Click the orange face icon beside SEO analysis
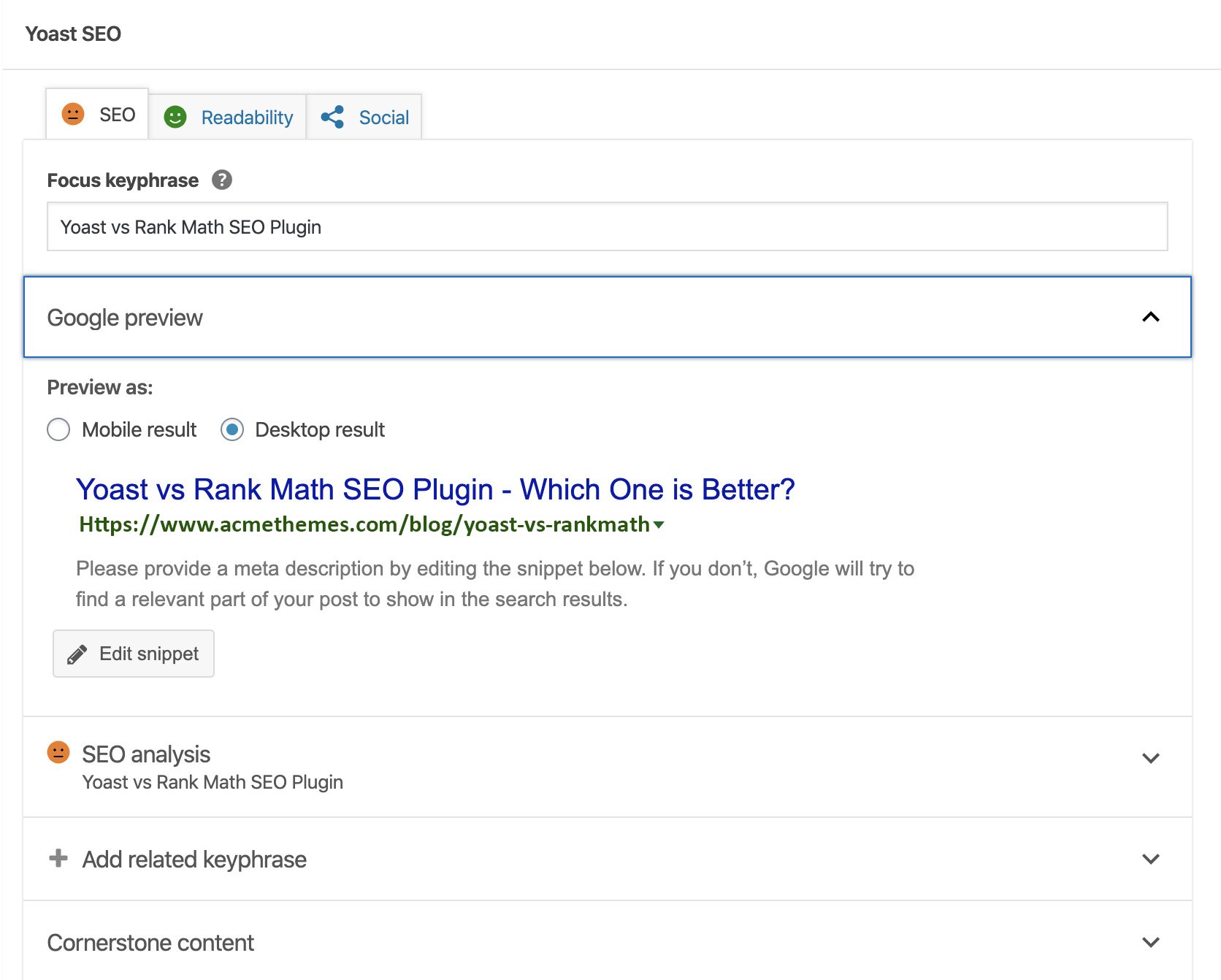This screenshot has height=980, width=1221. tap(58, 752)
